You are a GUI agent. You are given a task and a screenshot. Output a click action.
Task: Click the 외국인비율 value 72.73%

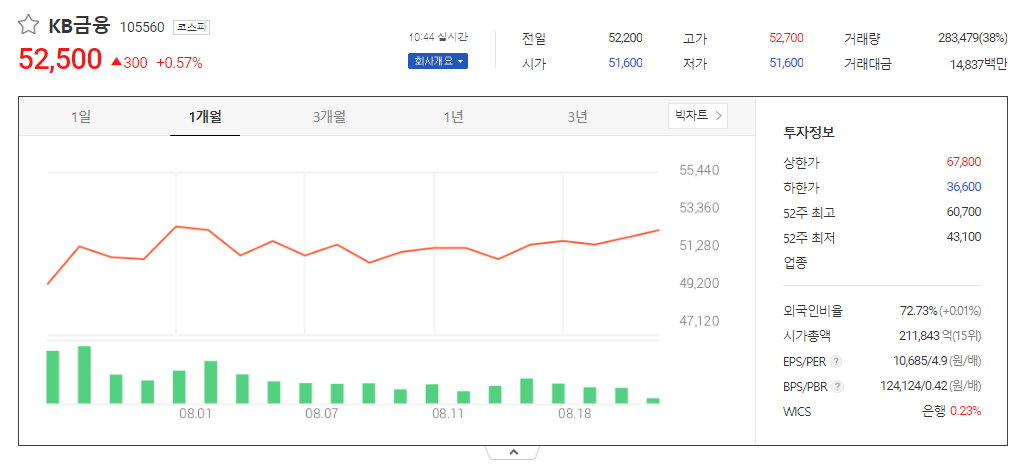coord(919,310)
